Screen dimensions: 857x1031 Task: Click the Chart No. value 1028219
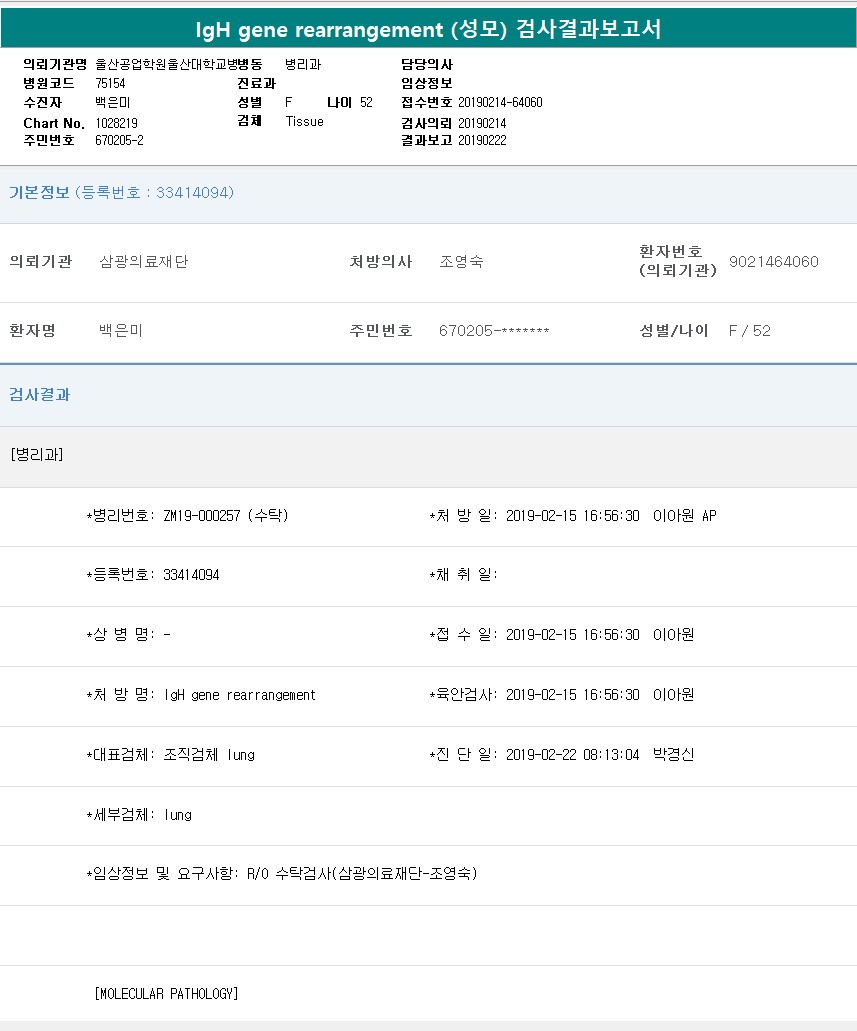click(x=116, y=123)
